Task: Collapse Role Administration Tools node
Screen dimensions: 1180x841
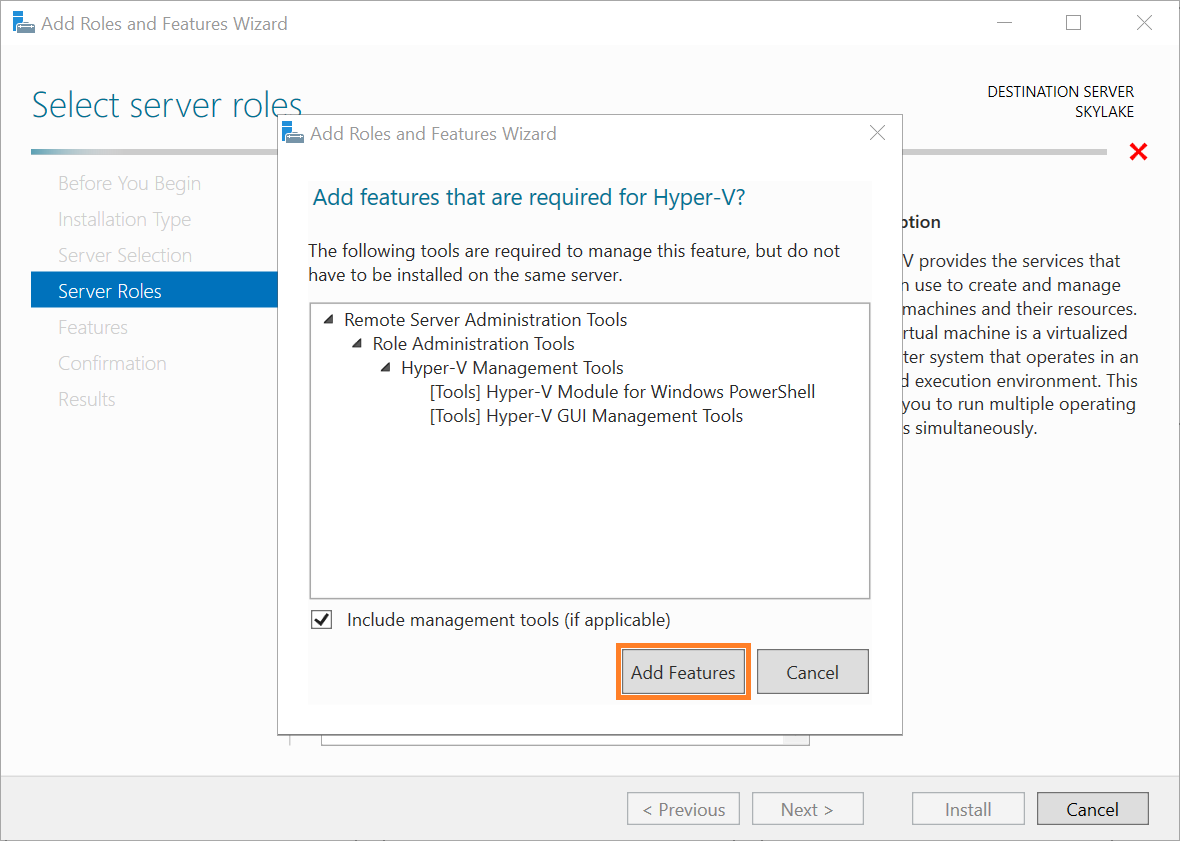Action: click(x=357, y=344)
